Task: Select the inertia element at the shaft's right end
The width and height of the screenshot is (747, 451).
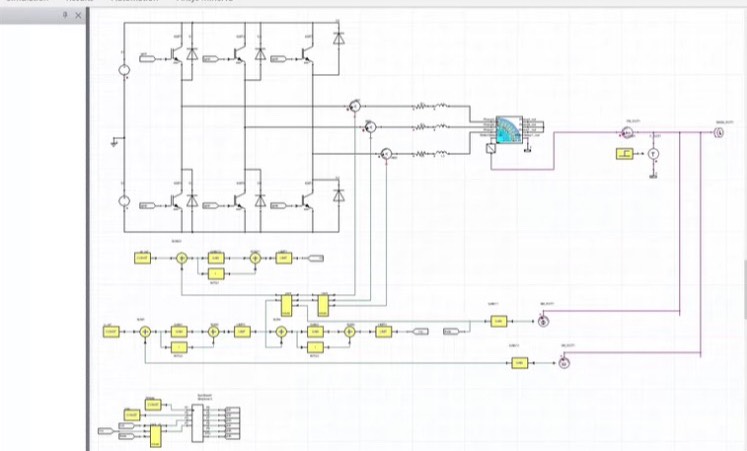Action: tap(719, 133)
